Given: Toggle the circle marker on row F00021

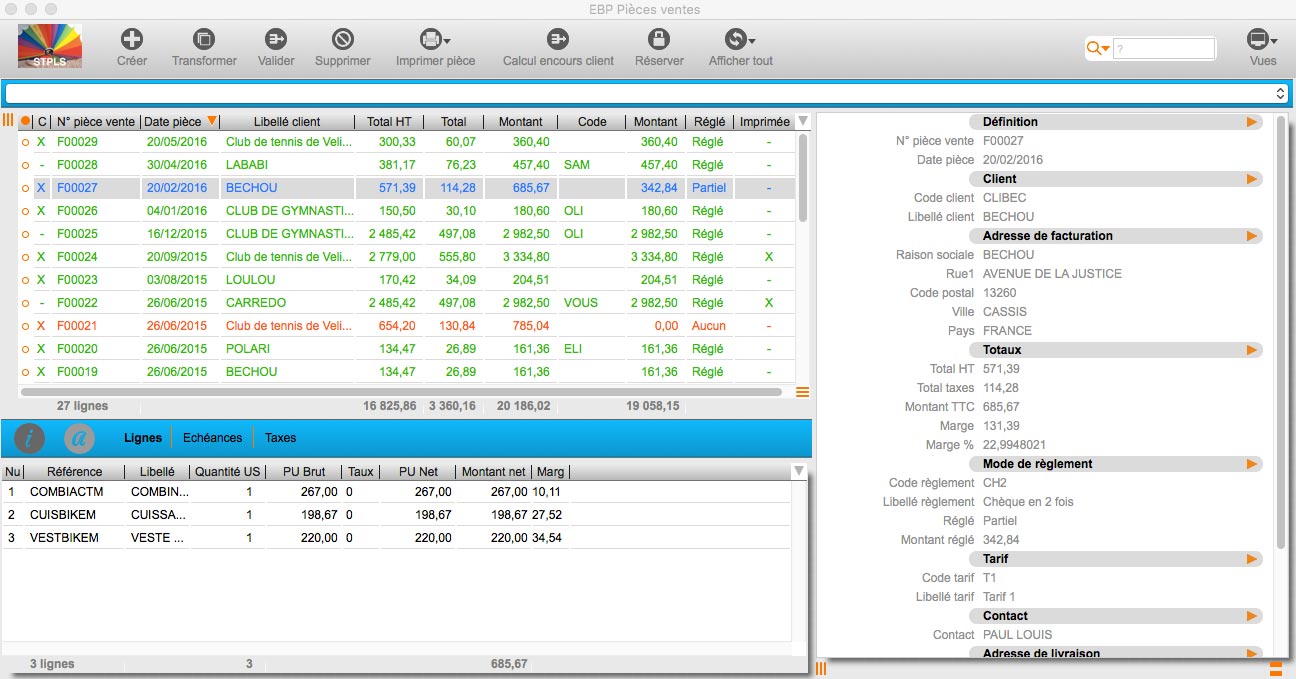Looking at the screenshot, I should tap(25, 327).
